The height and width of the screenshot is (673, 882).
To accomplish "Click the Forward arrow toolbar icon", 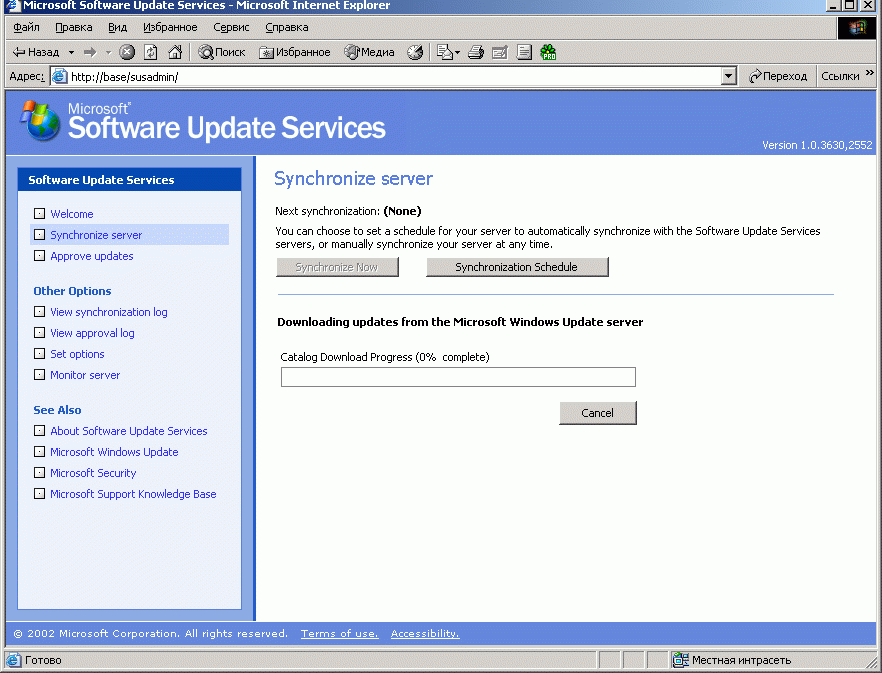I will click(90, 52).
